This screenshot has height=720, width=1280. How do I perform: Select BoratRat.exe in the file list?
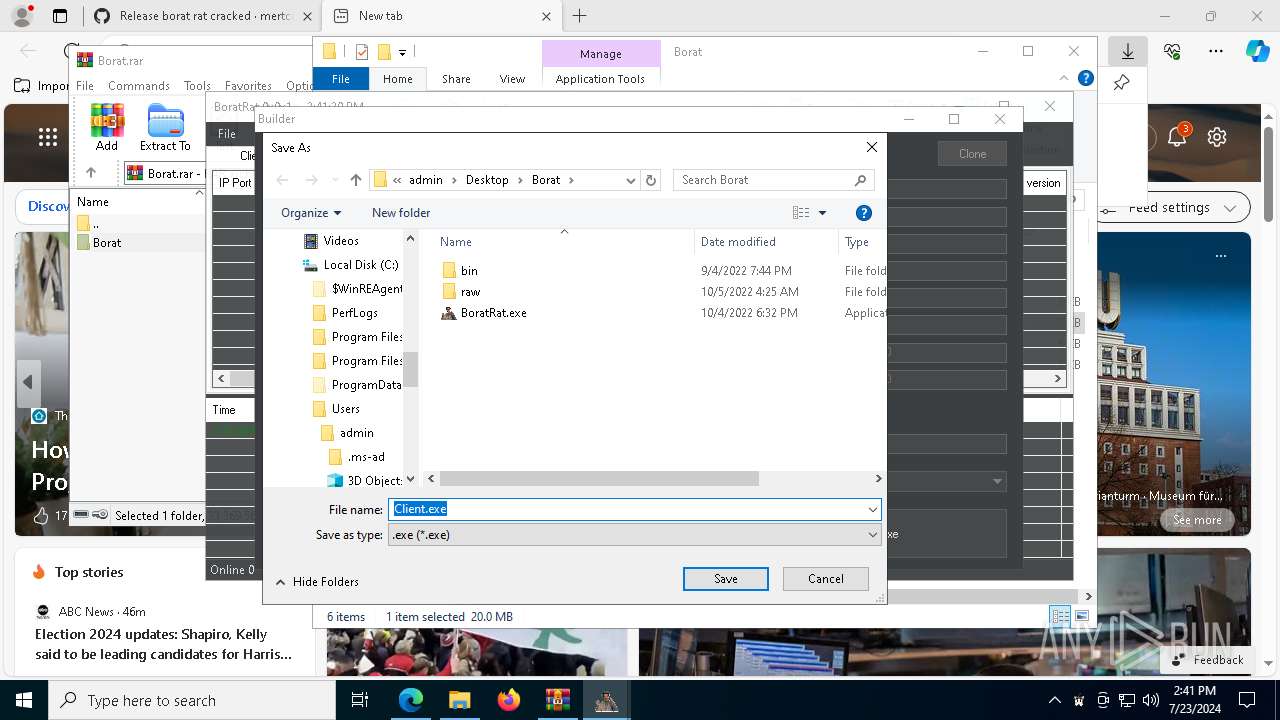pos(493,313)
